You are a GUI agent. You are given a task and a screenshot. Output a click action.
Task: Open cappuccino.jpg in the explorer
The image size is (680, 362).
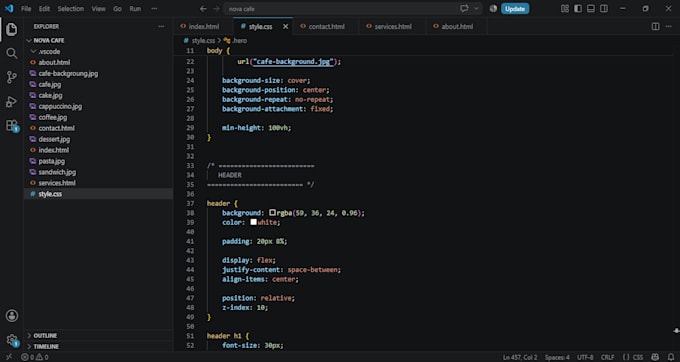[60, 106]
